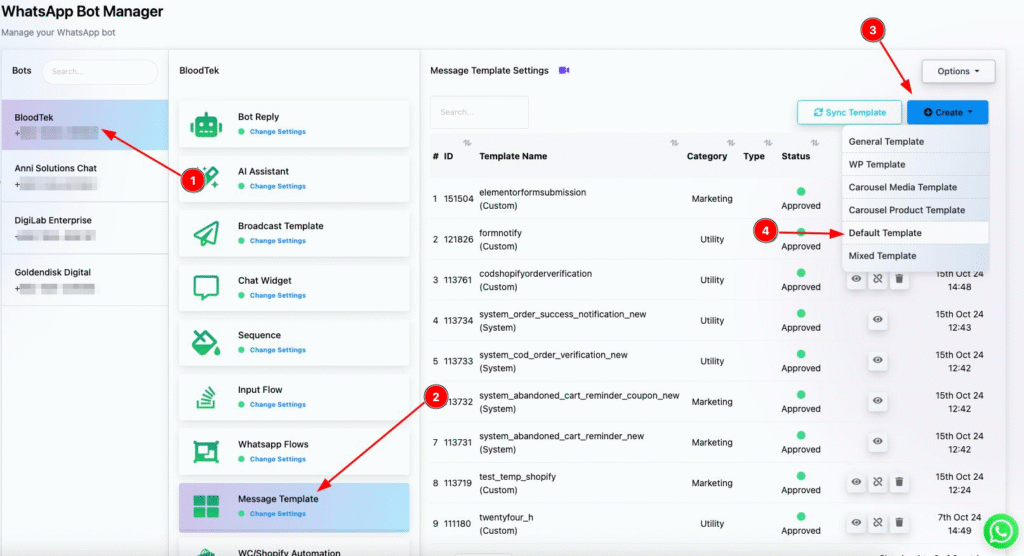Expand the Create dropdown button
Viewport: 1024px width, 556px height.
pos(947,112)
